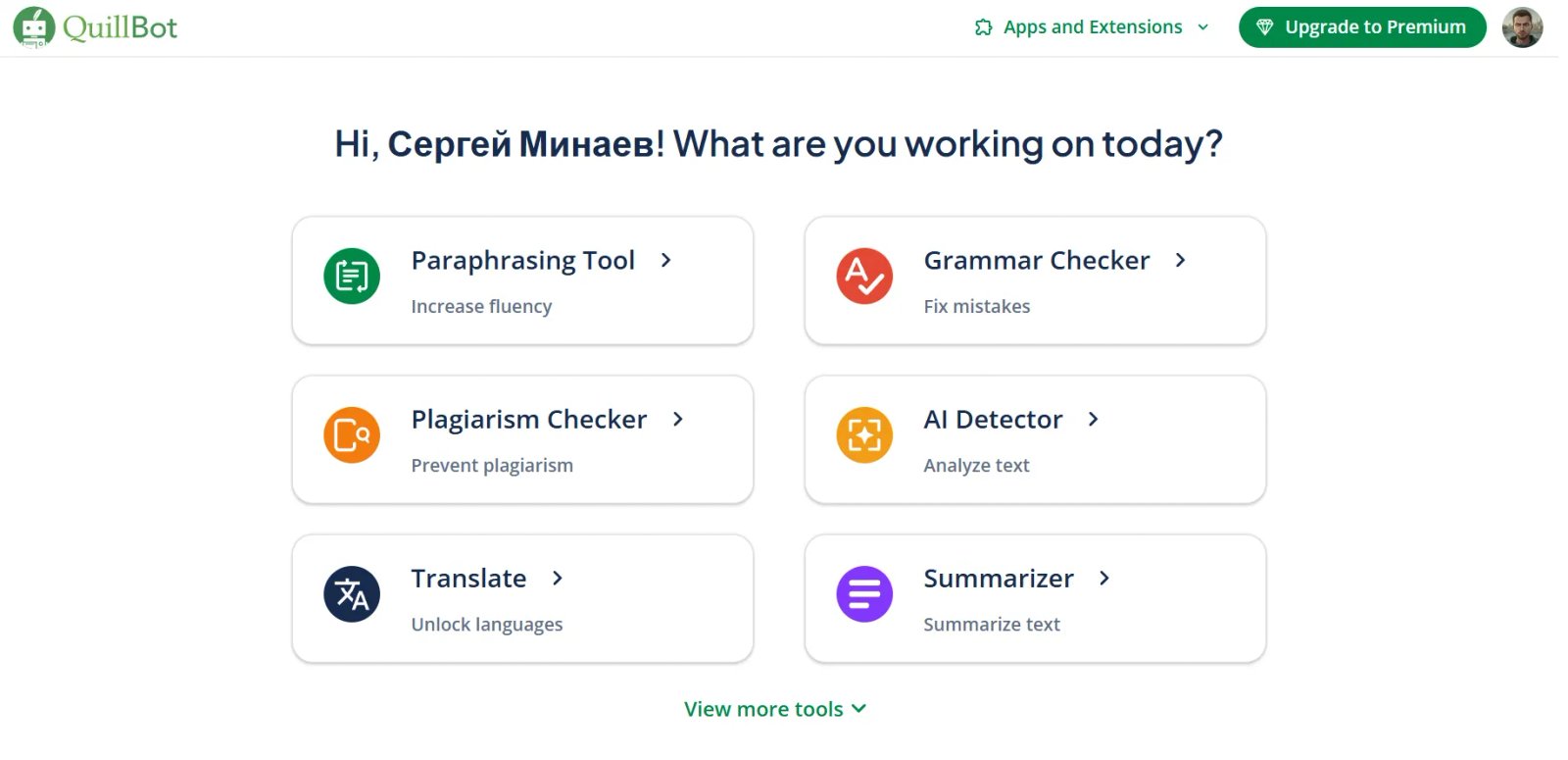Click the QuillBot robot logo
The image size is (1568, 760).
34,27
